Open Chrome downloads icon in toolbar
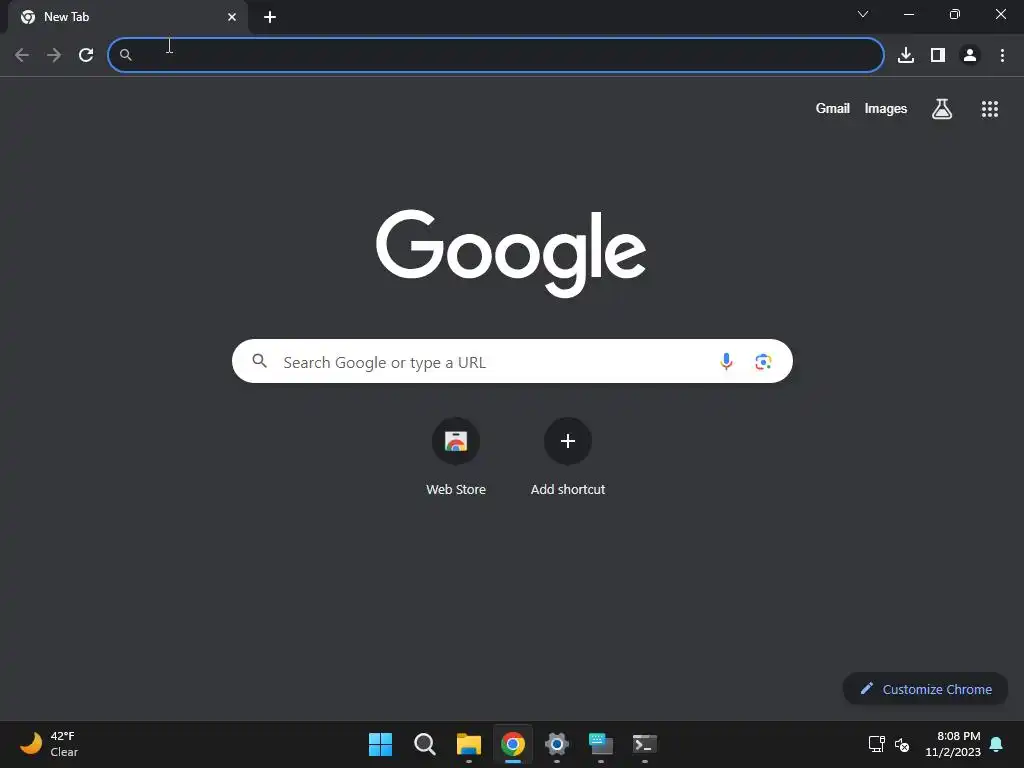 pos(905,55)
